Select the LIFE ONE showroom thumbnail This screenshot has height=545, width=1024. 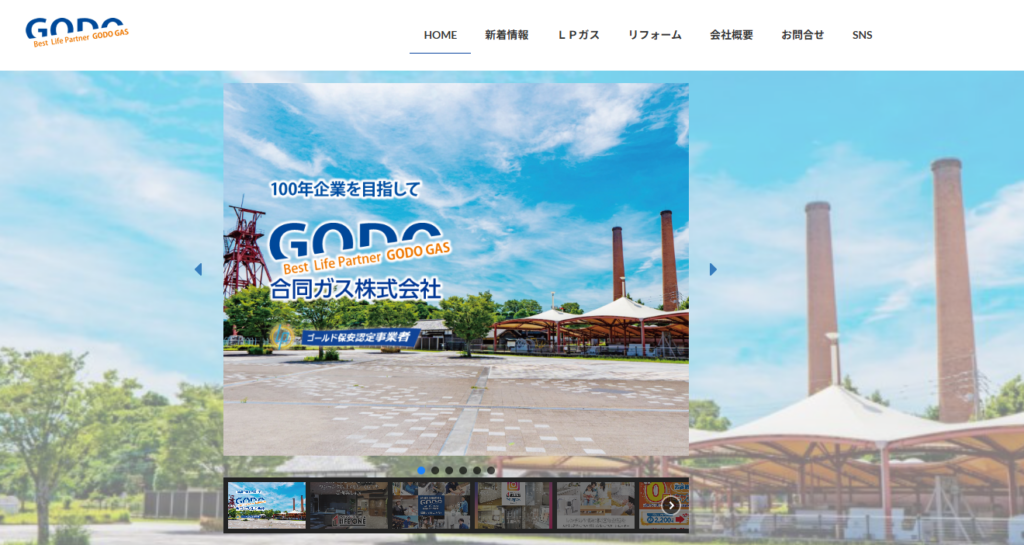click(x=348, y=505)
